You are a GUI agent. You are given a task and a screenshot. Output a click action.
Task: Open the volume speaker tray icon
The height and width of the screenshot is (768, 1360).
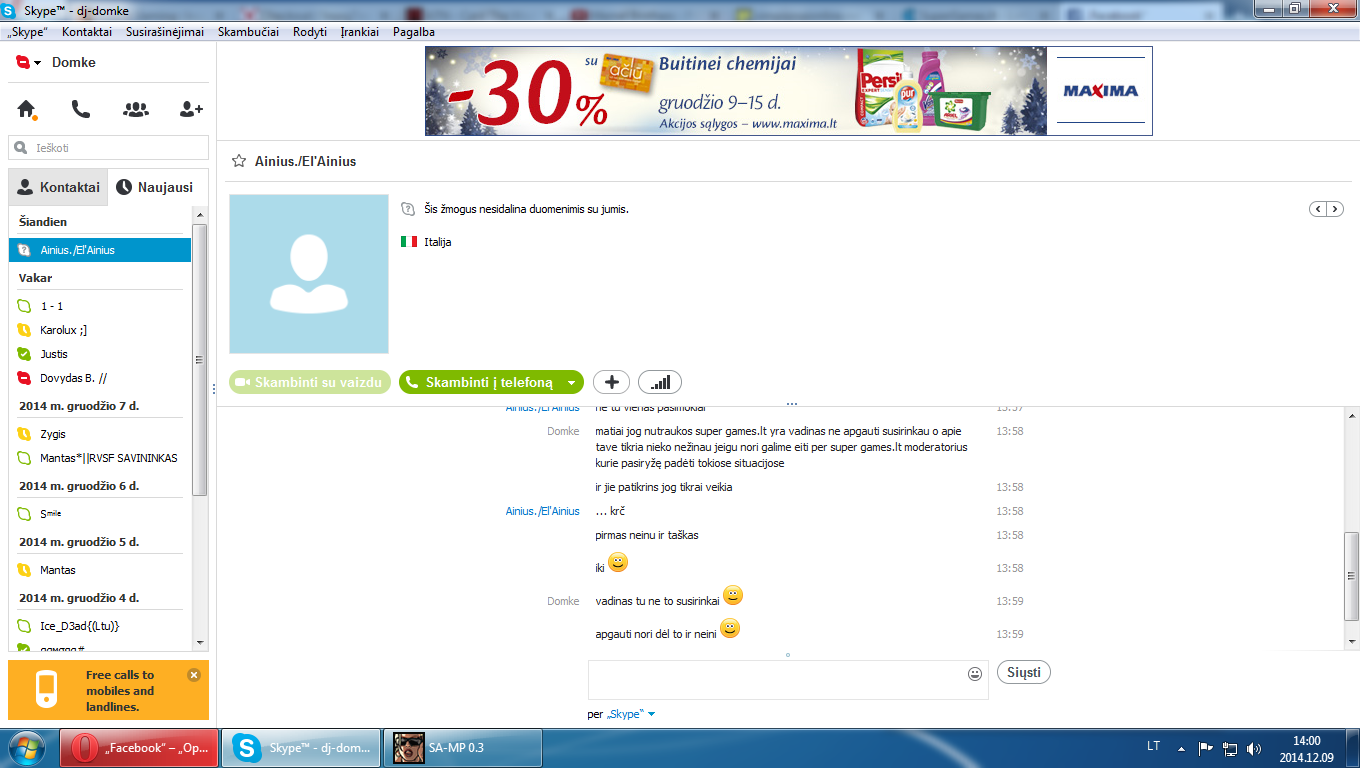[1255, 748]
